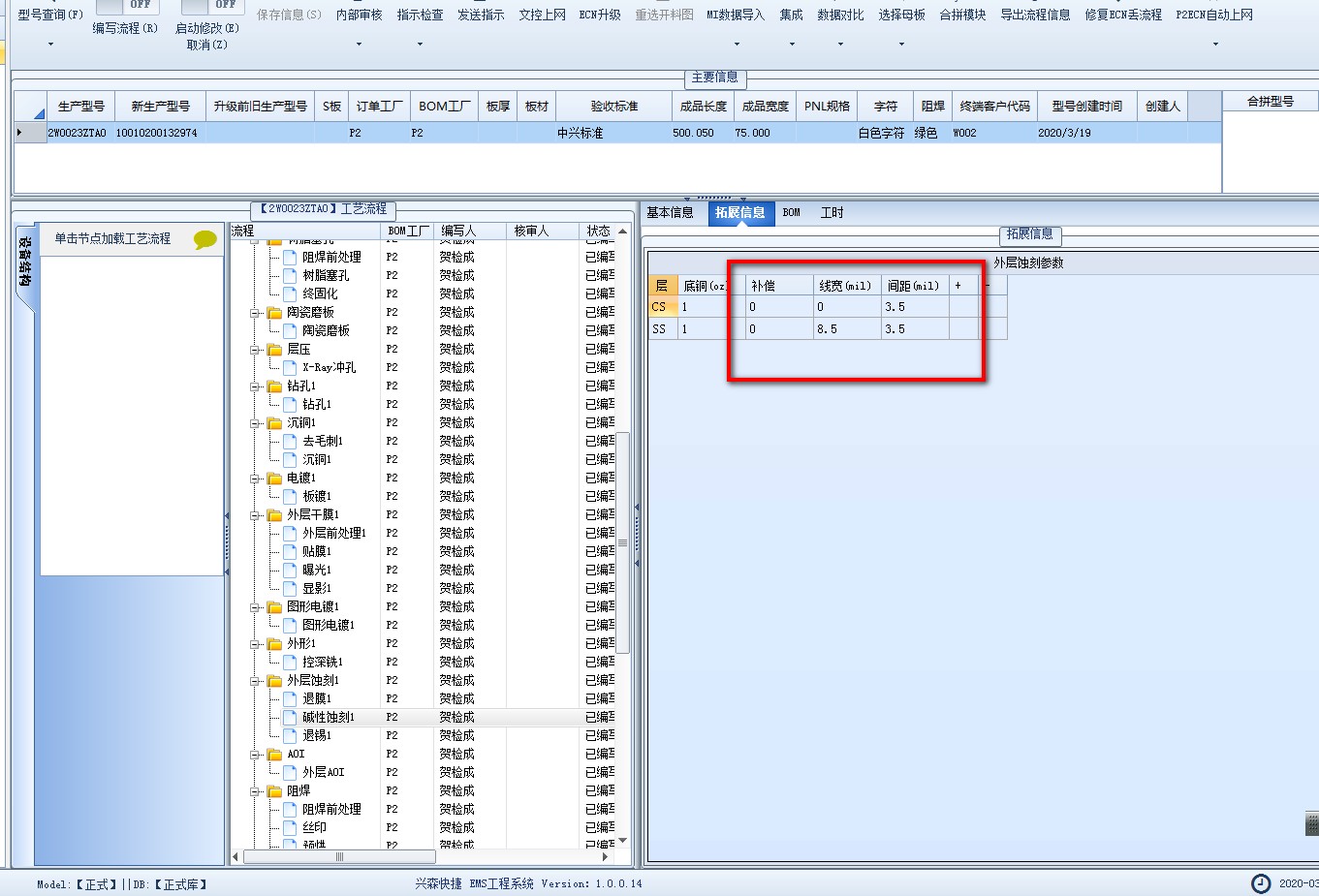
Task: Click the 合拼模块 toolbar button
Action: tap(962, 15)
